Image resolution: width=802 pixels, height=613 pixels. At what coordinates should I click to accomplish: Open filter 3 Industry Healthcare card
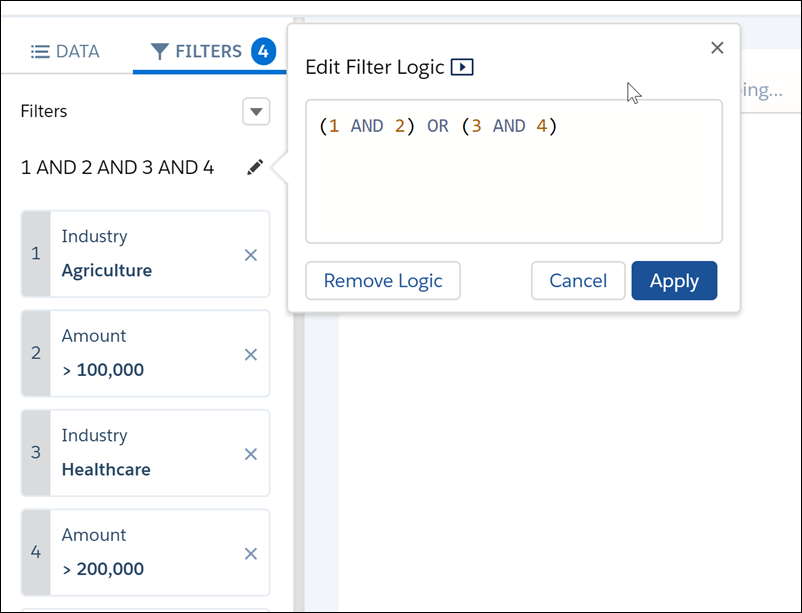coord(145,453)
